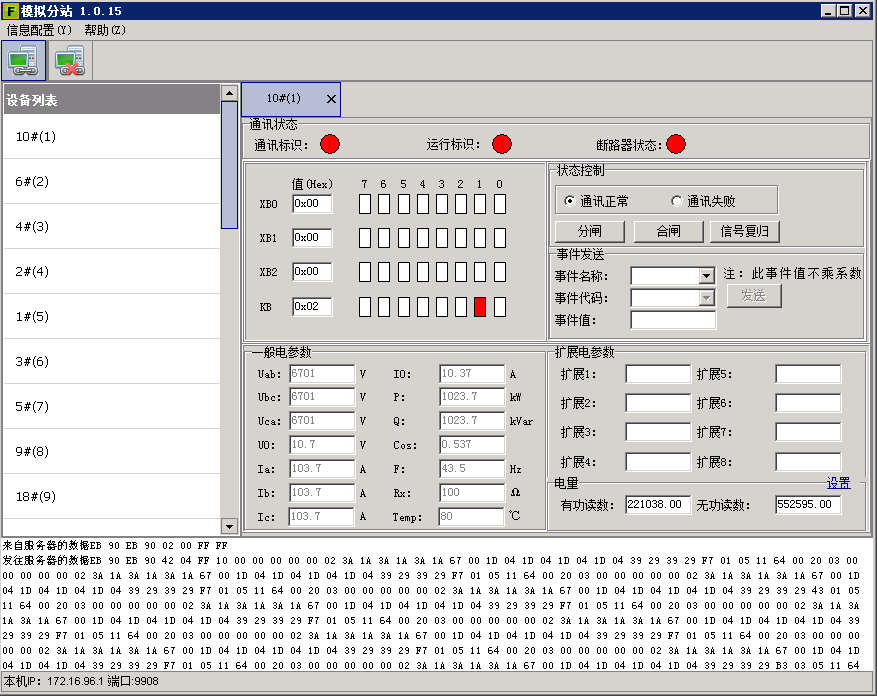Image resolution: width=877 pixels, height=696 pixels.
Task: Click the device list scroll down arrow
Action: pyautogui.click(x=229, y=526)
